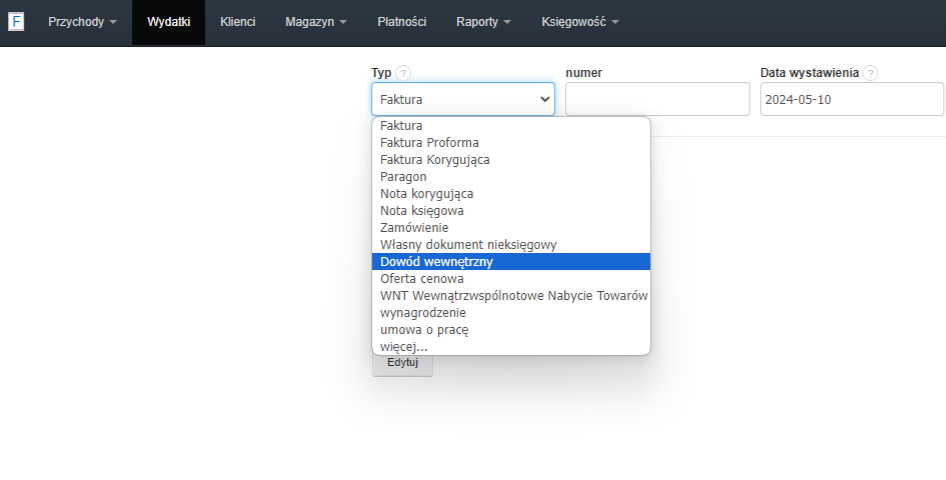Viewport: 946px width, 480px height.
Task: Choose Oferta cenowa option
Action: coord(511,279)
